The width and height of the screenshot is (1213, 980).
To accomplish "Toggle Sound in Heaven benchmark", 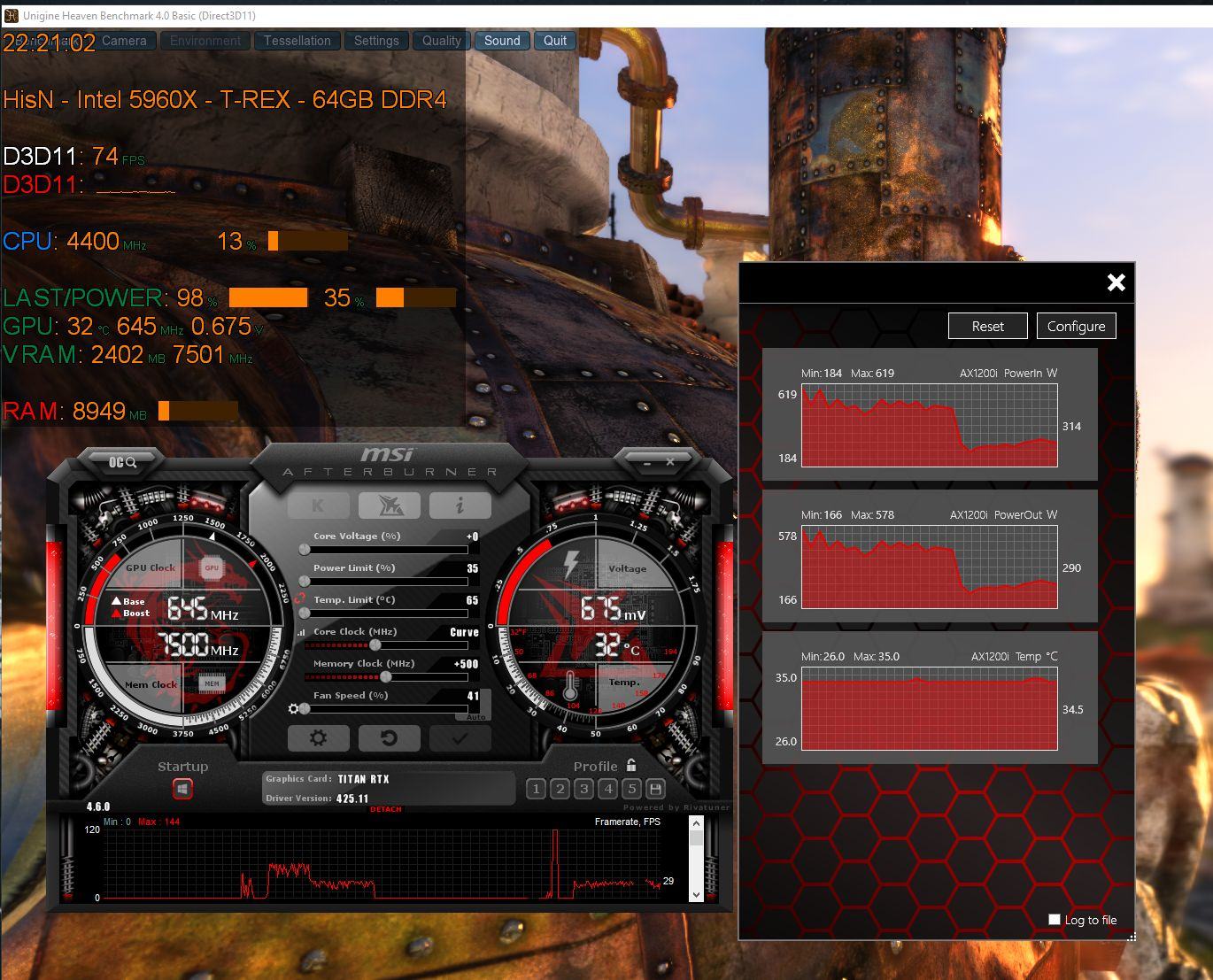I will tap(502, 41).
